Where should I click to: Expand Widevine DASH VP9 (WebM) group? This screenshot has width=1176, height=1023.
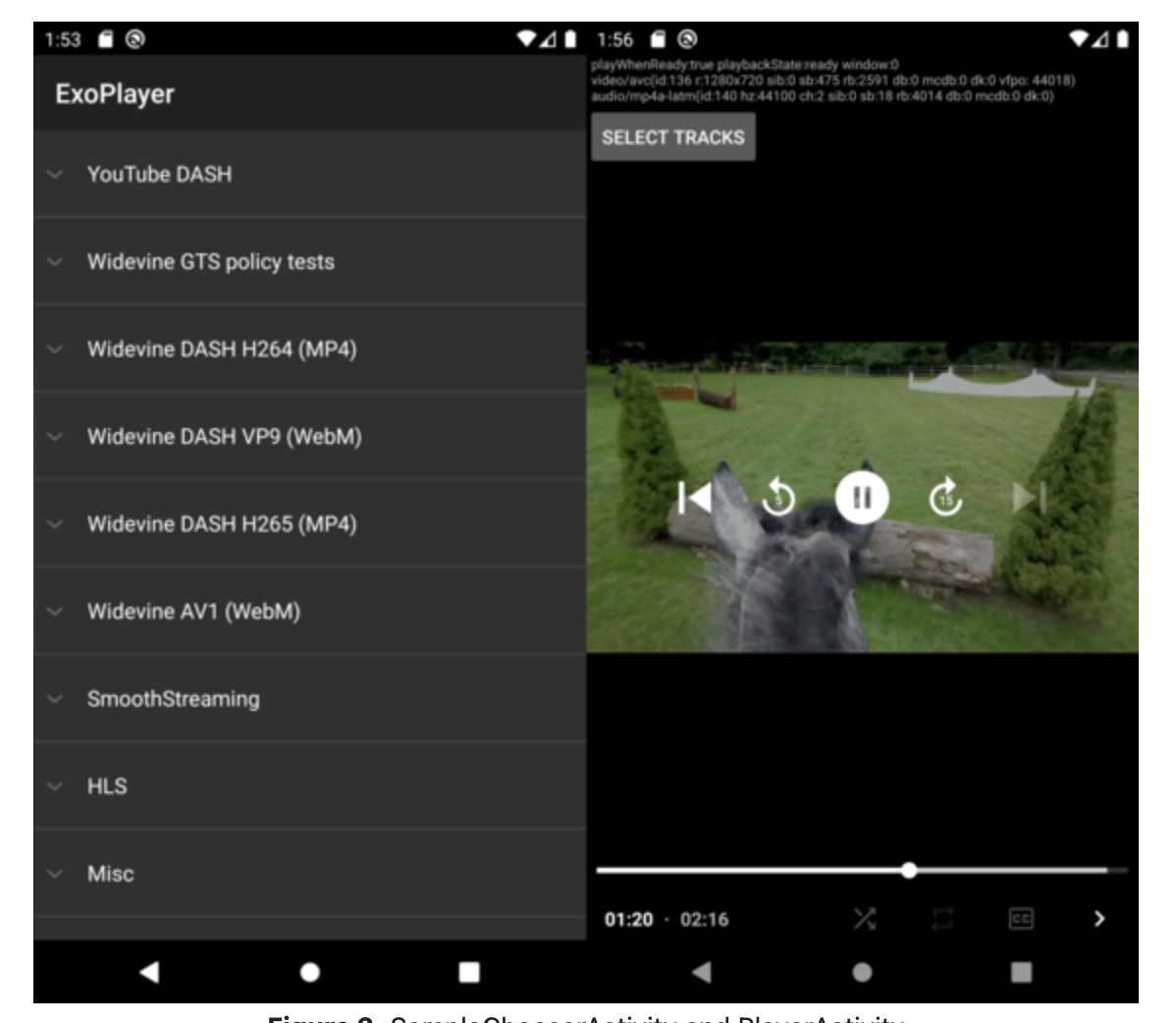pyautogui.click(x=310, y=437)
